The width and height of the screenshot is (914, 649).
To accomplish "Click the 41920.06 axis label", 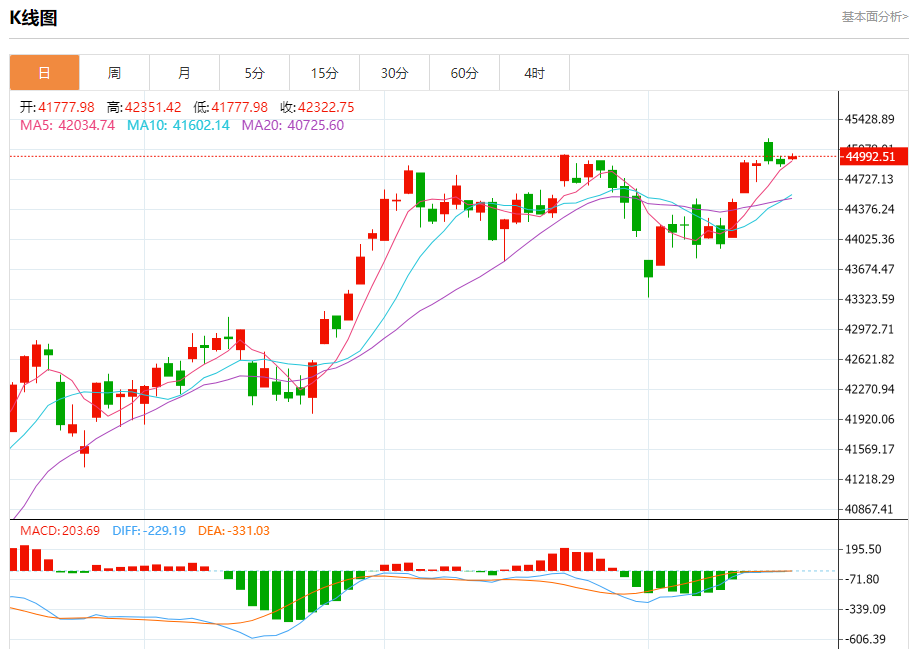I will [870, 419].
